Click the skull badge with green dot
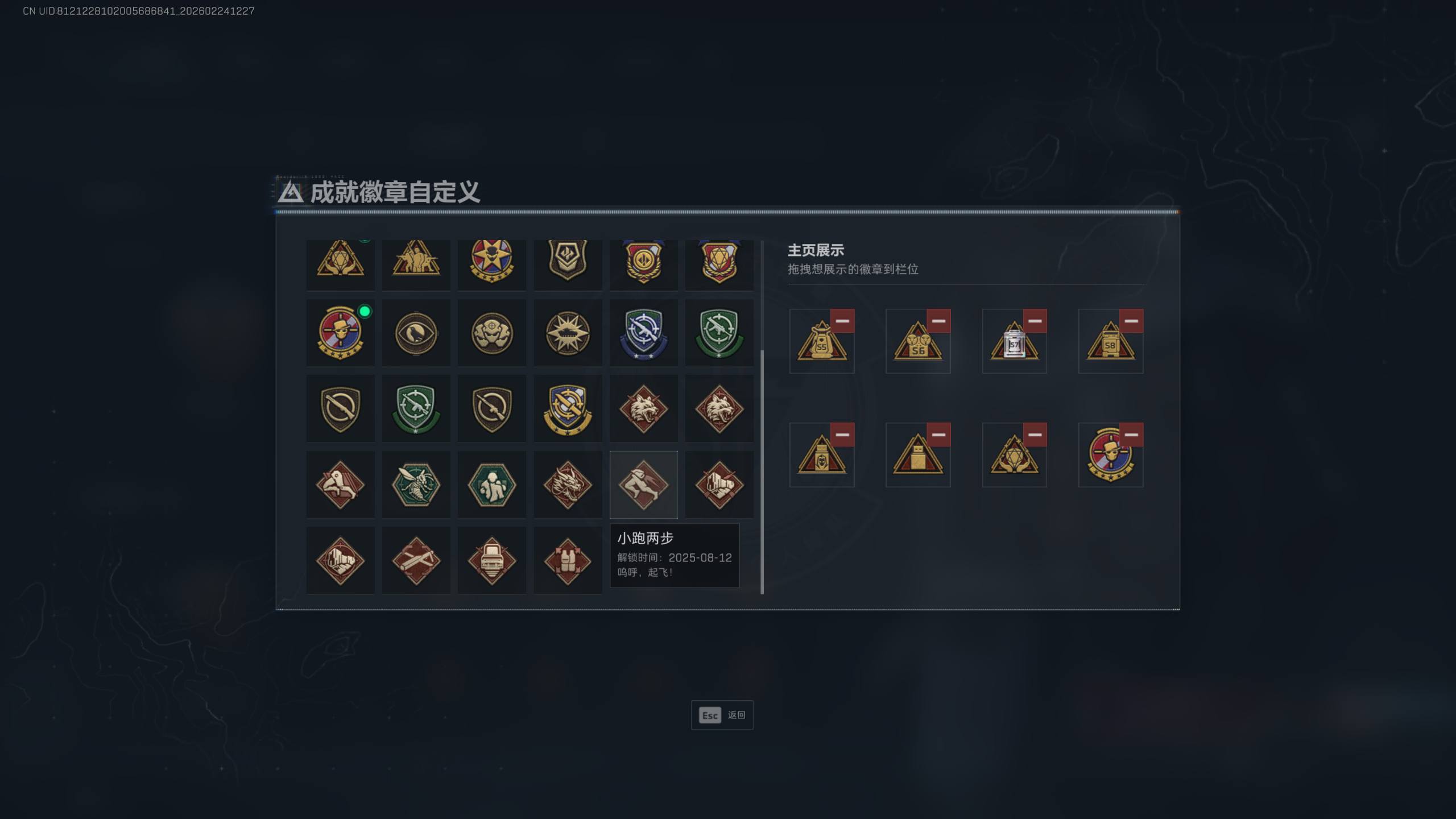This screenshot has height=819, width=1456. click(x=340, y=333)
